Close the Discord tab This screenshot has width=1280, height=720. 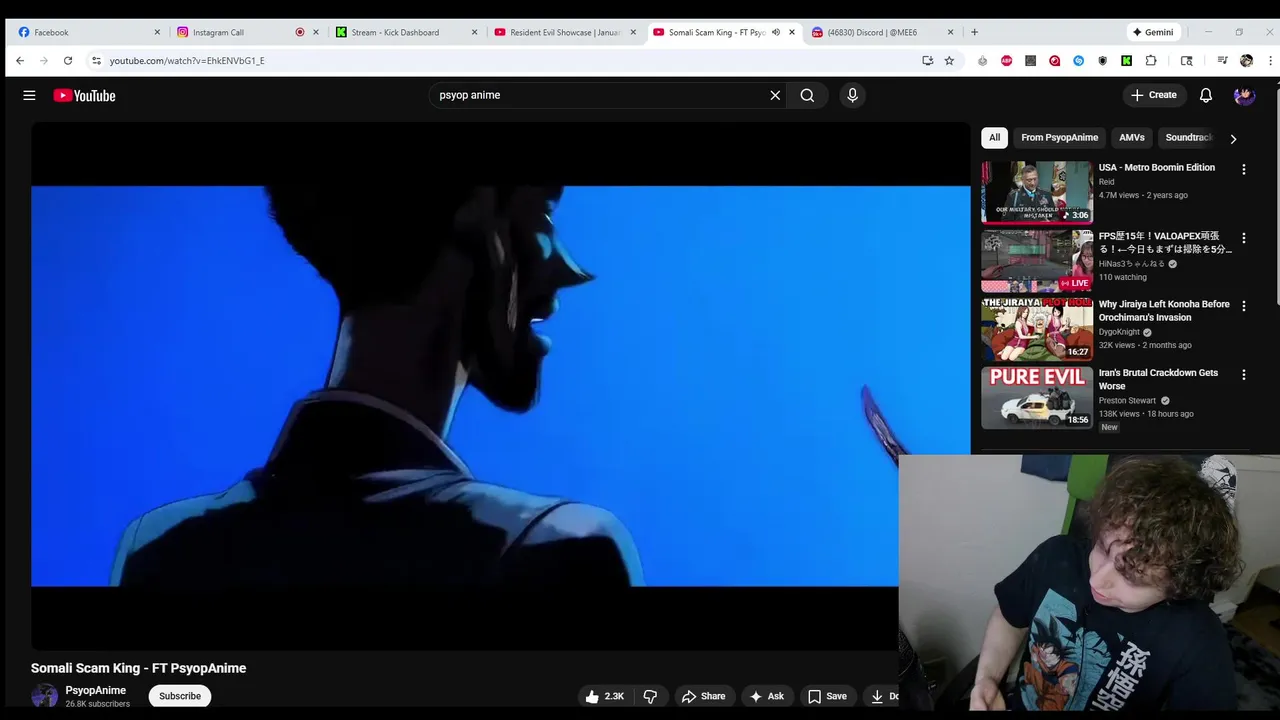(x=950, y=32)
